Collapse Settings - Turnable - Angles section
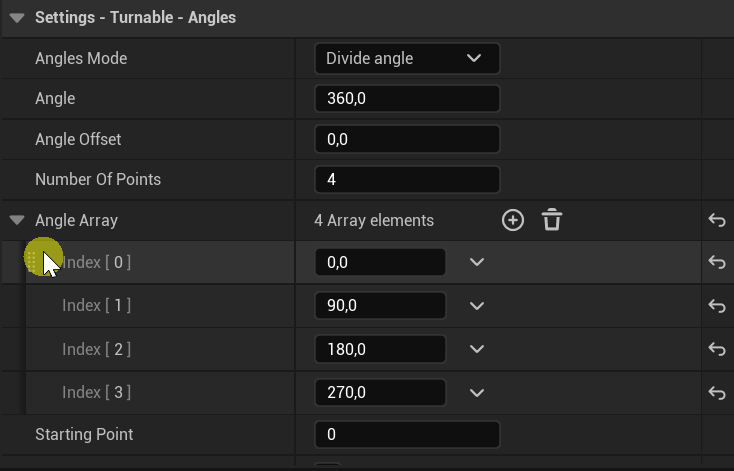734x471 pixels. tap(16, 18)
